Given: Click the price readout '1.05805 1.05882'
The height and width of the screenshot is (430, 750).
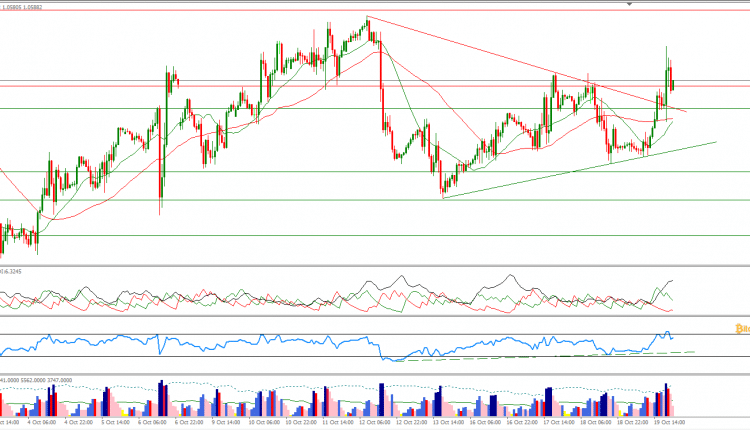Looking at the screenshot, I should [x=22, y=7].
